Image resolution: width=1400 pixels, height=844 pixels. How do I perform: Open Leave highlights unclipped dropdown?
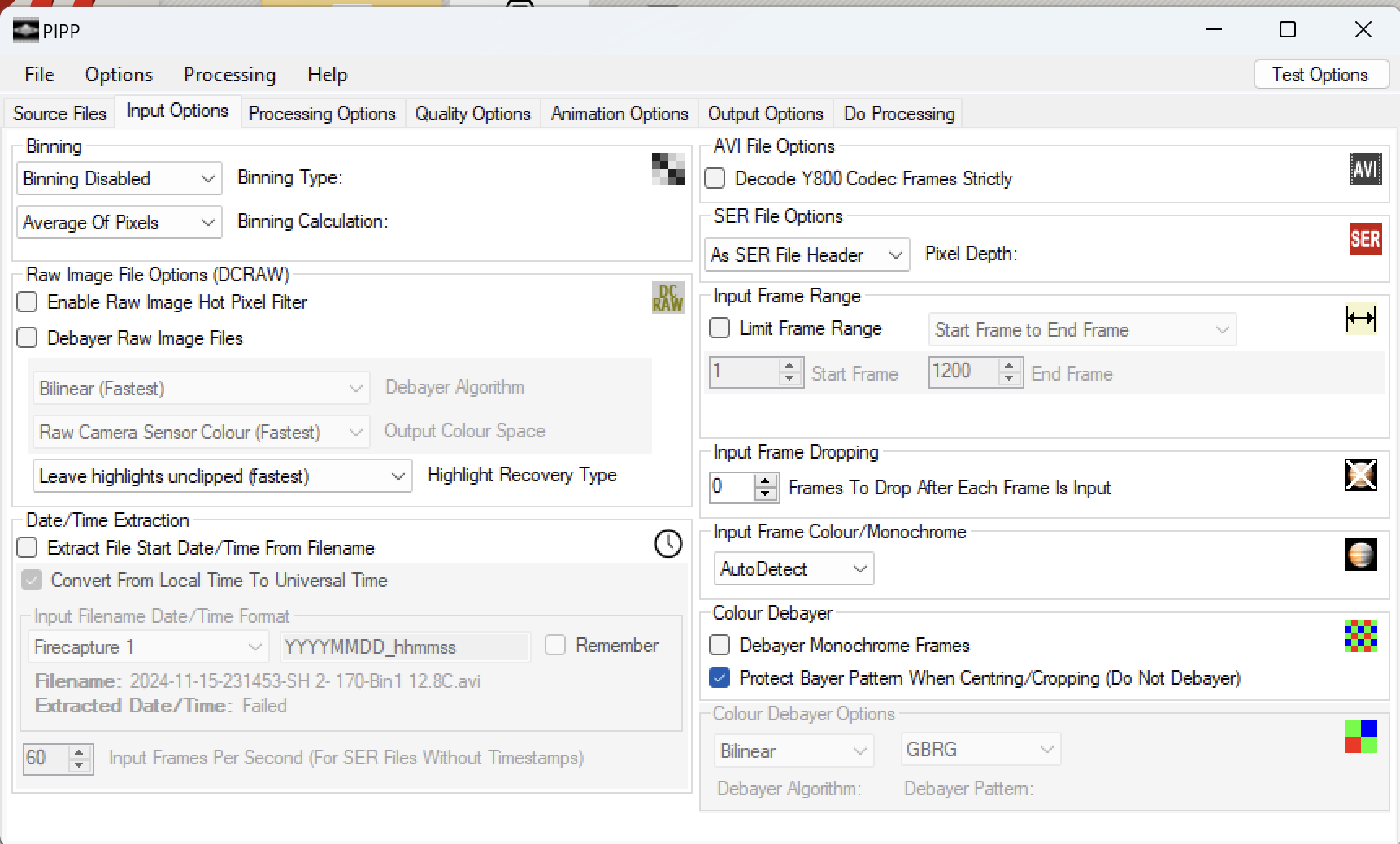click(x=222, y=476)
